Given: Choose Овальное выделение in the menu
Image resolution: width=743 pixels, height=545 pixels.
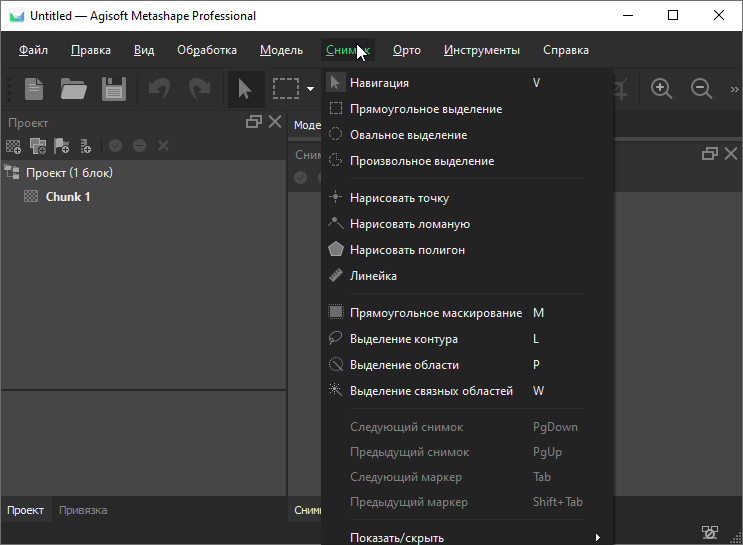Looking at the screenshot, I should pos(408,135).
